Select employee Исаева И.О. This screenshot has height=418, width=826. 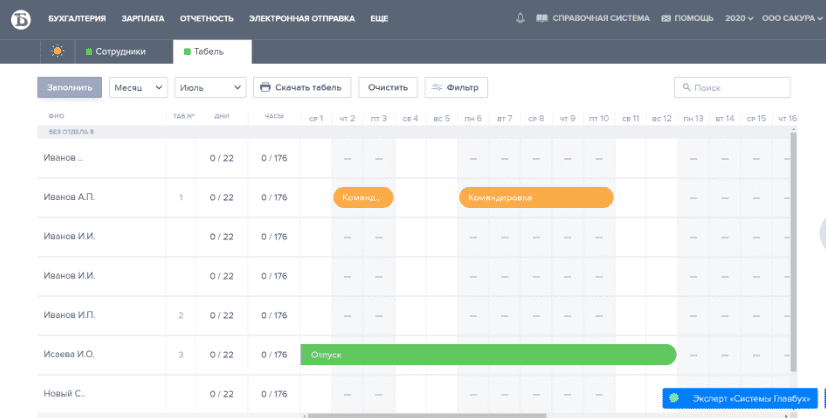(x=69, y=354)
